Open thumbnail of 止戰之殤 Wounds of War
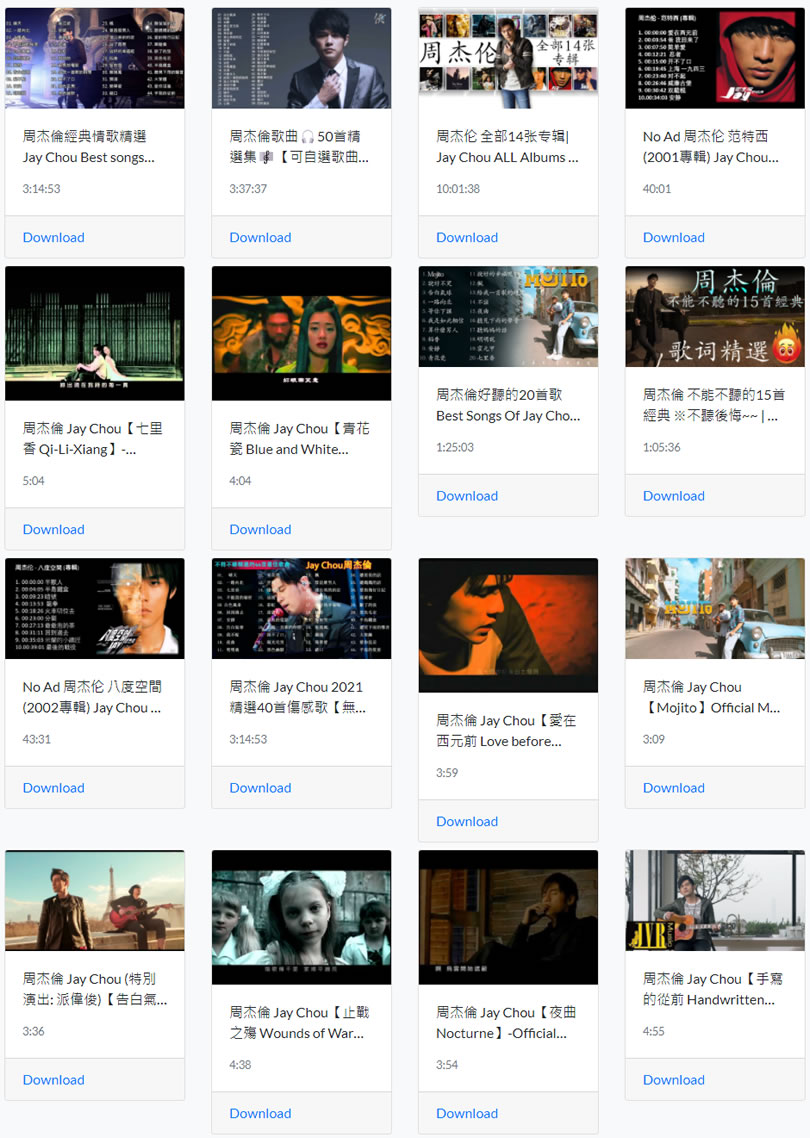 301,917
